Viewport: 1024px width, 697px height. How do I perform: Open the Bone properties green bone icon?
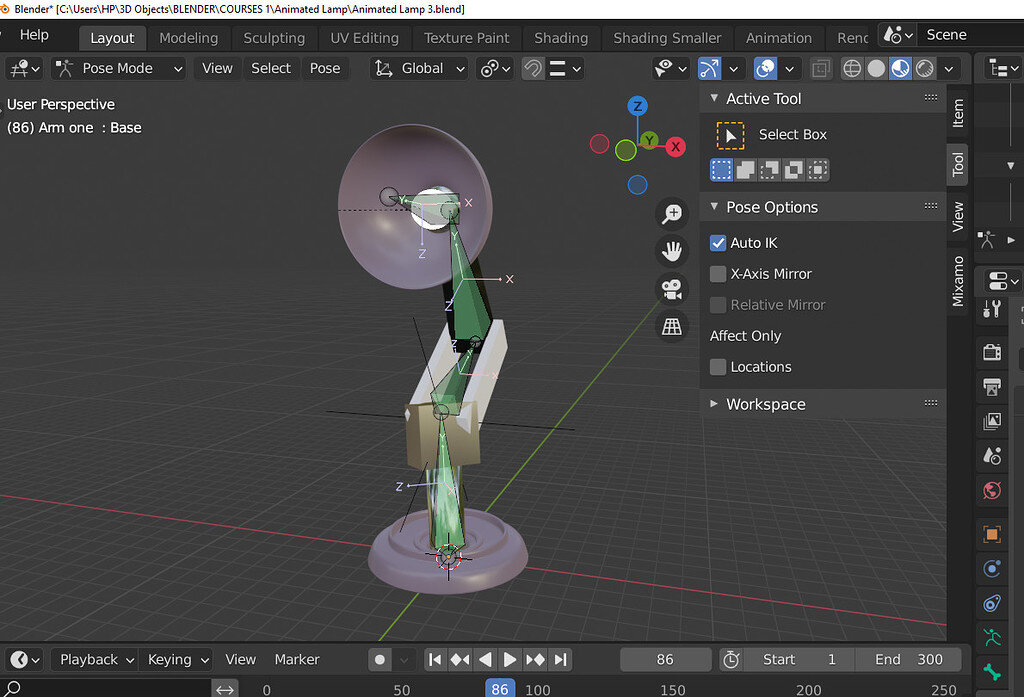(x=991, y=672)
